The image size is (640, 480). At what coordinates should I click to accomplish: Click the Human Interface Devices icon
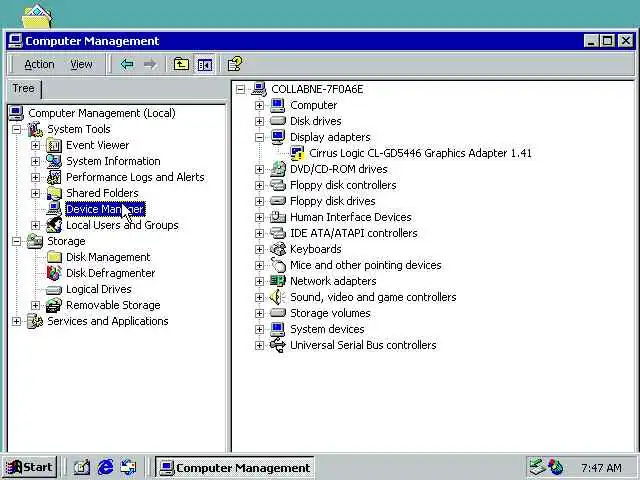[278, 217]
